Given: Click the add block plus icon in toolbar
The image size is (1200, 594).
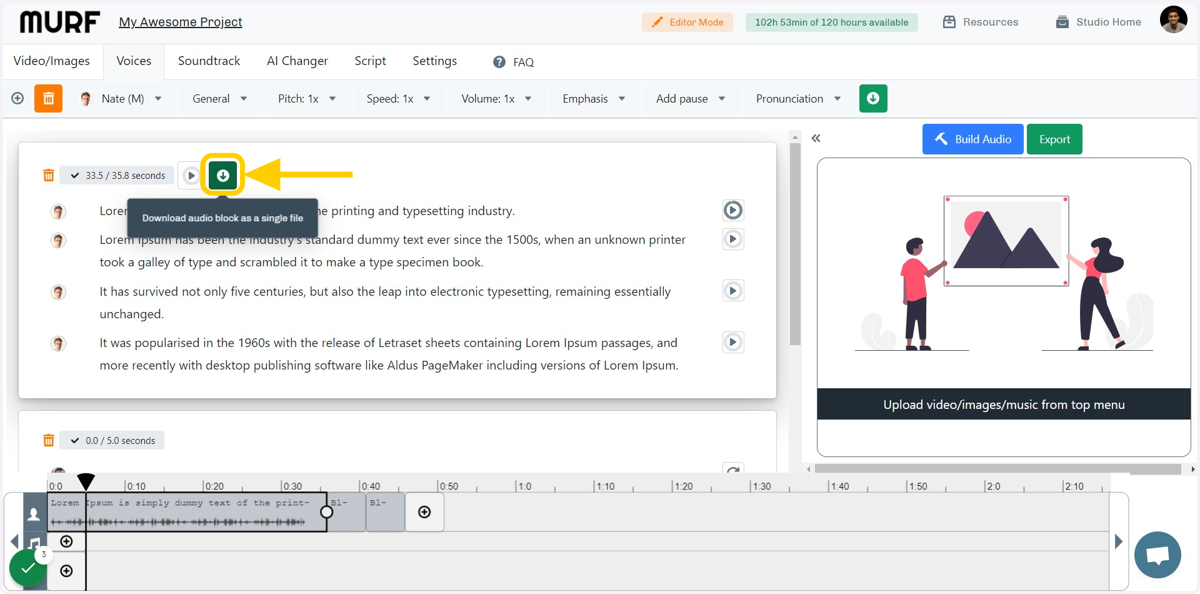Looking at the screenshot, I should pyautogui.click(x=17, y=99).
